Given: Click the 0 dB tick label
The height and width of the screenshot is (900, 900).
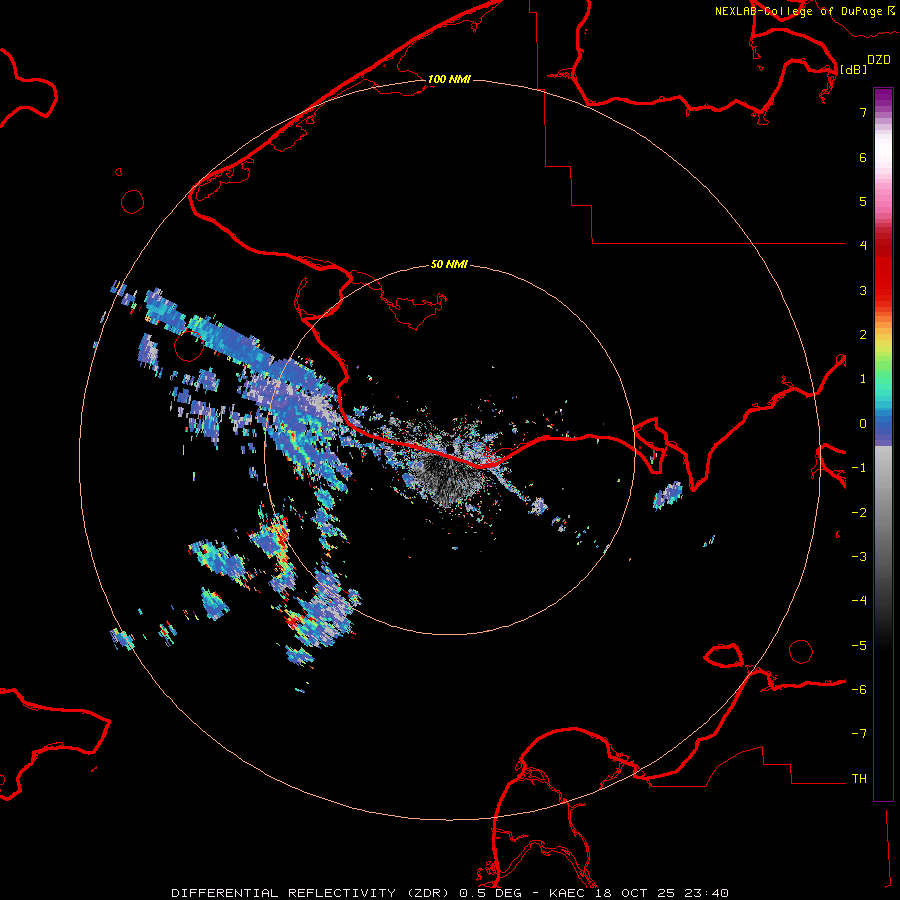Looking at the screenshot, I should tap(863, 424).
